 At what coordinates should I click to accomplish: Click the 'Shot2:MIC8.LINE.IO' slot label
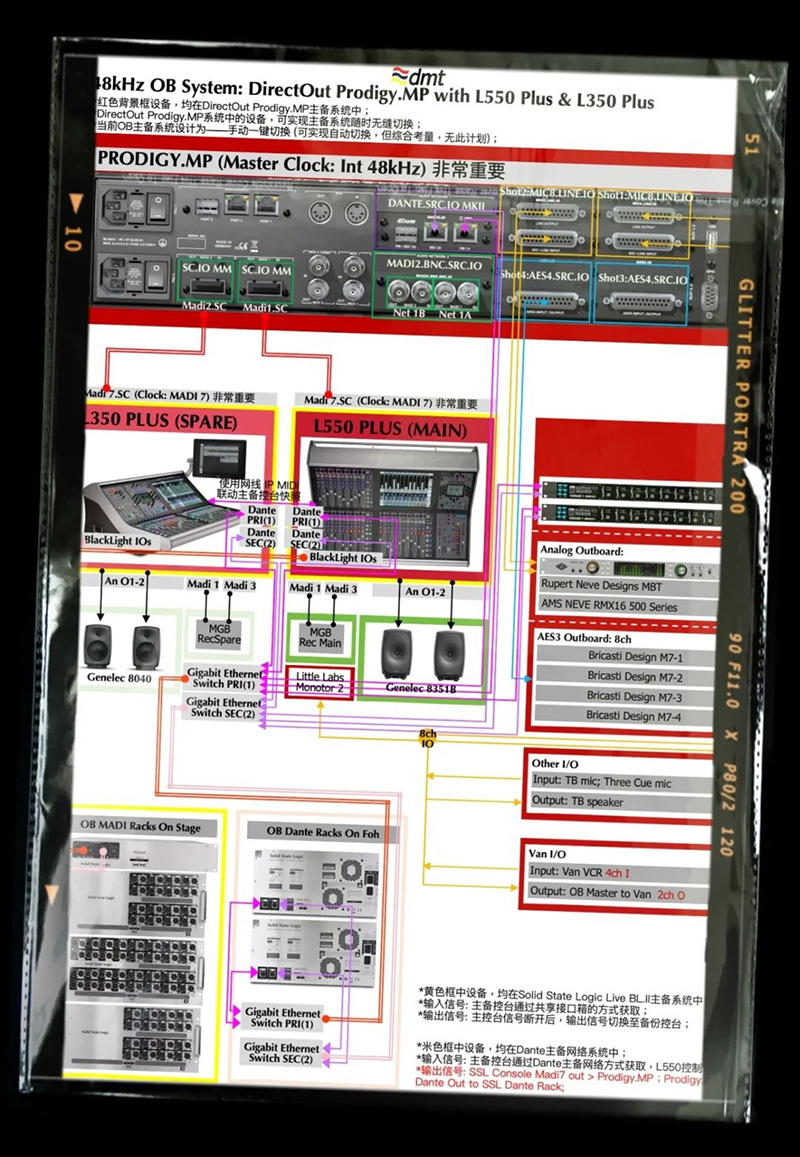pyautogui.click(x=546, y=193)
